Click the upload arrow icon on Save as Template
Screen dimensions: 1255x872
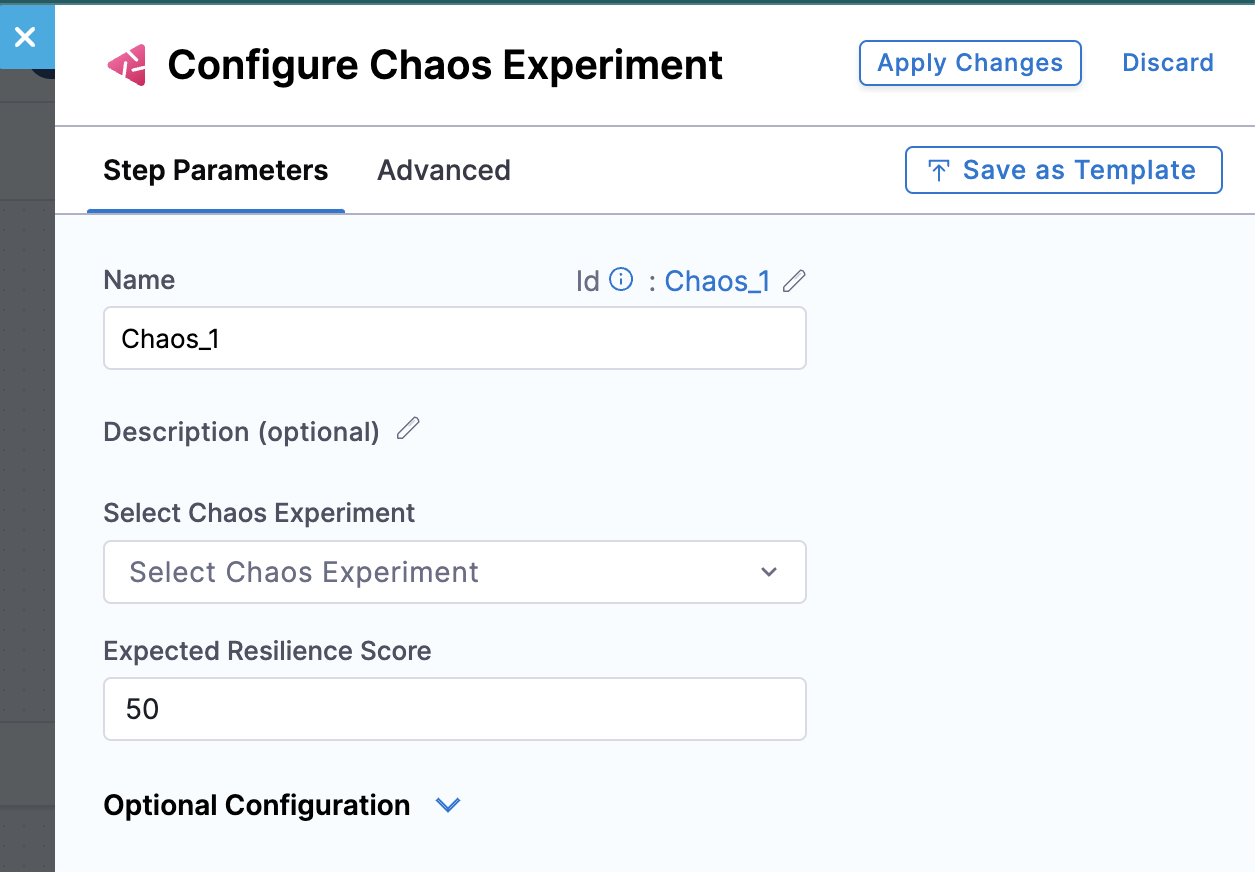(x=938, y=170)
